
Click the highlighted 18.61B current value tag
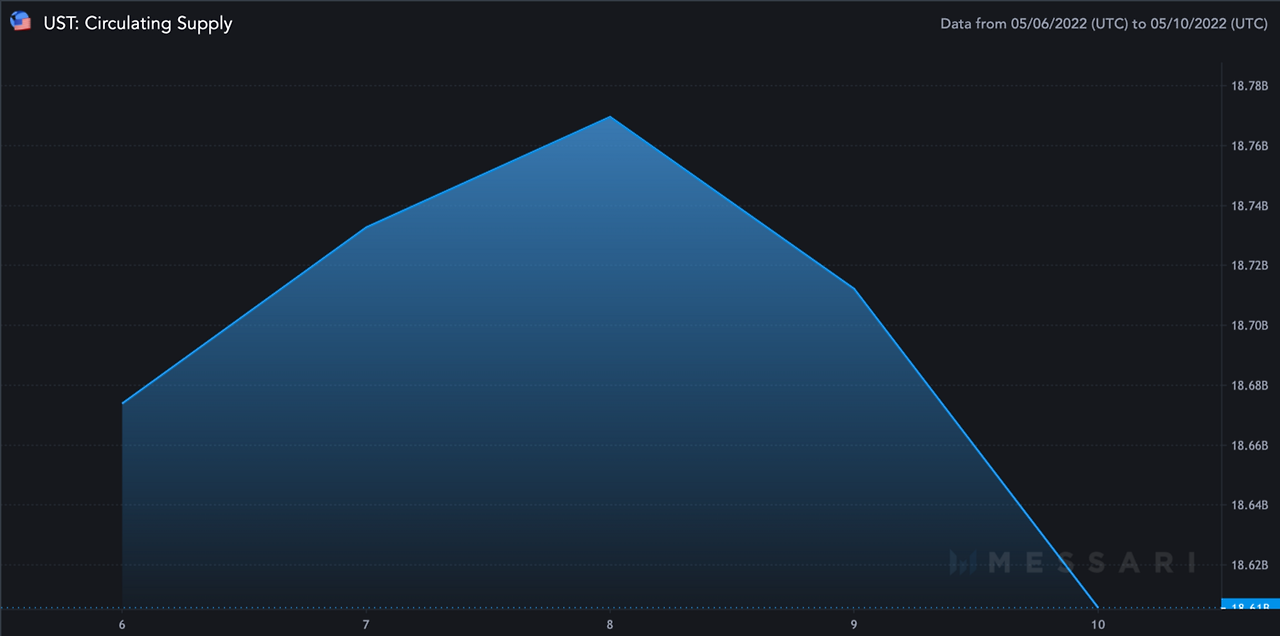click(1250, 605)
